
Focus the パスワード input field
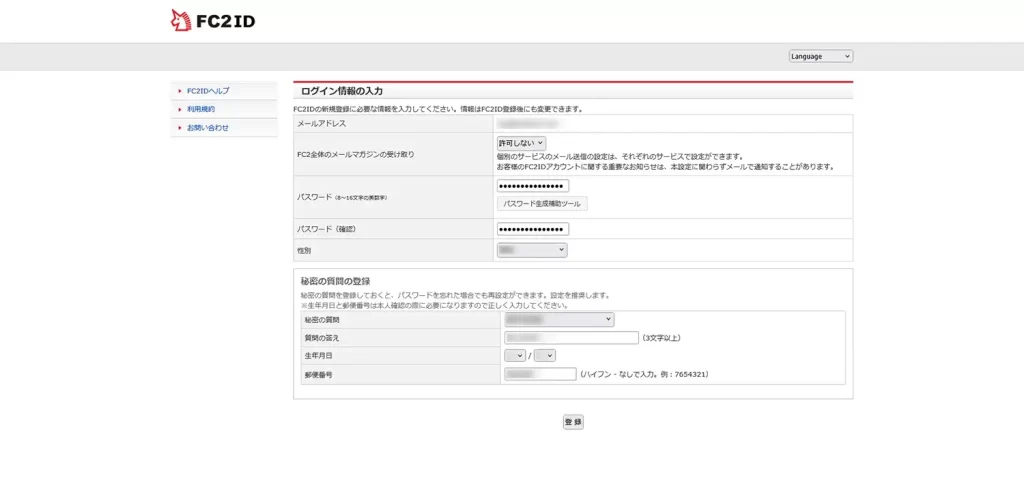pyautogui.click(x=532, y=186)
